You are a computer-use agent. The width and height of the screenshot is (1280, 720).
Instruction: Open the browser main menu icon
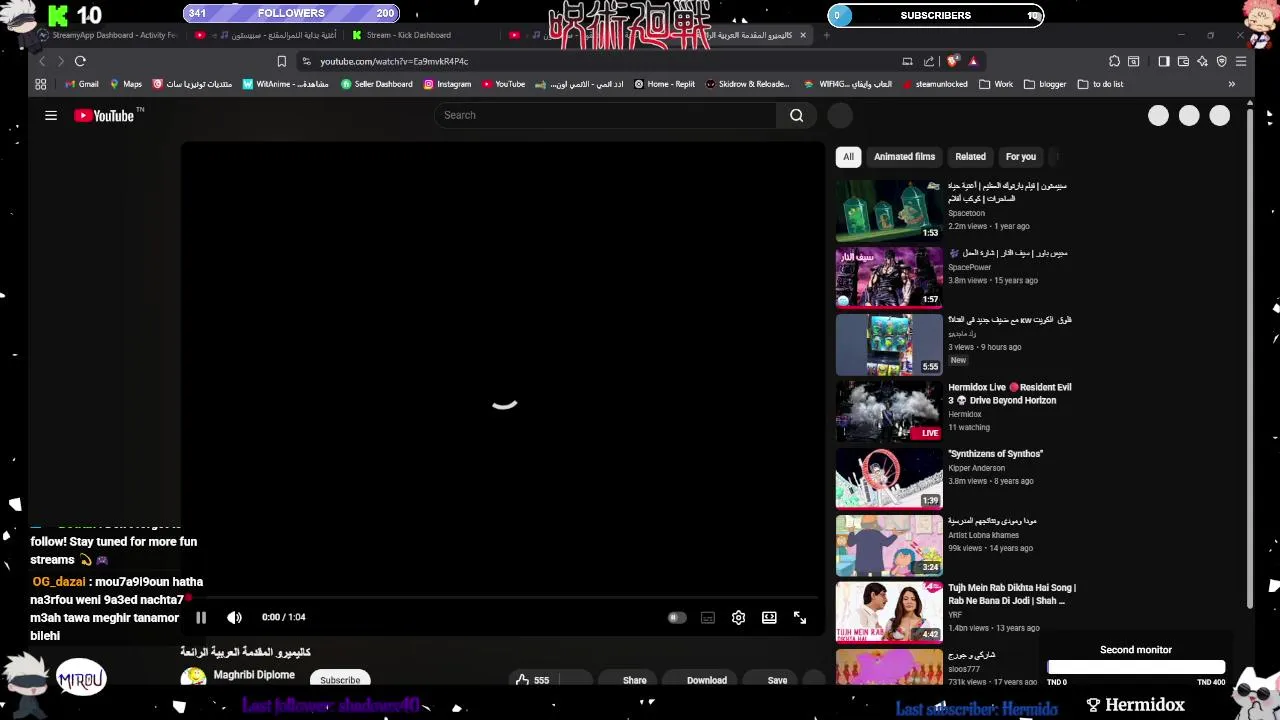point(1241,61)
